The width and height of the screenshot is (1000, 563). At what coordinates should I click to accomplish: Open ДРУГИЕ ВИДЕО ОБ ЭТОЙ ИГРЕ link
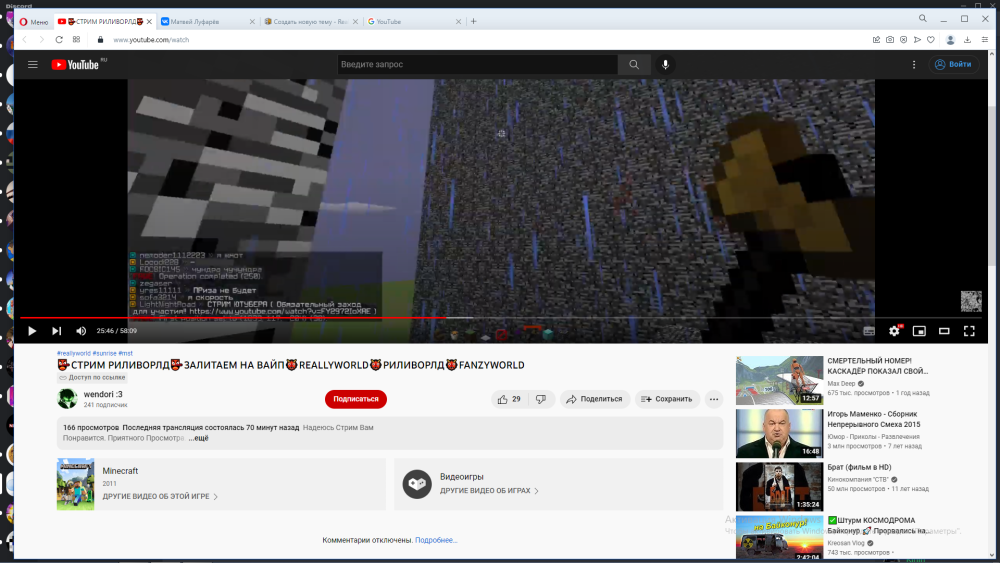(x=160, y=496)
